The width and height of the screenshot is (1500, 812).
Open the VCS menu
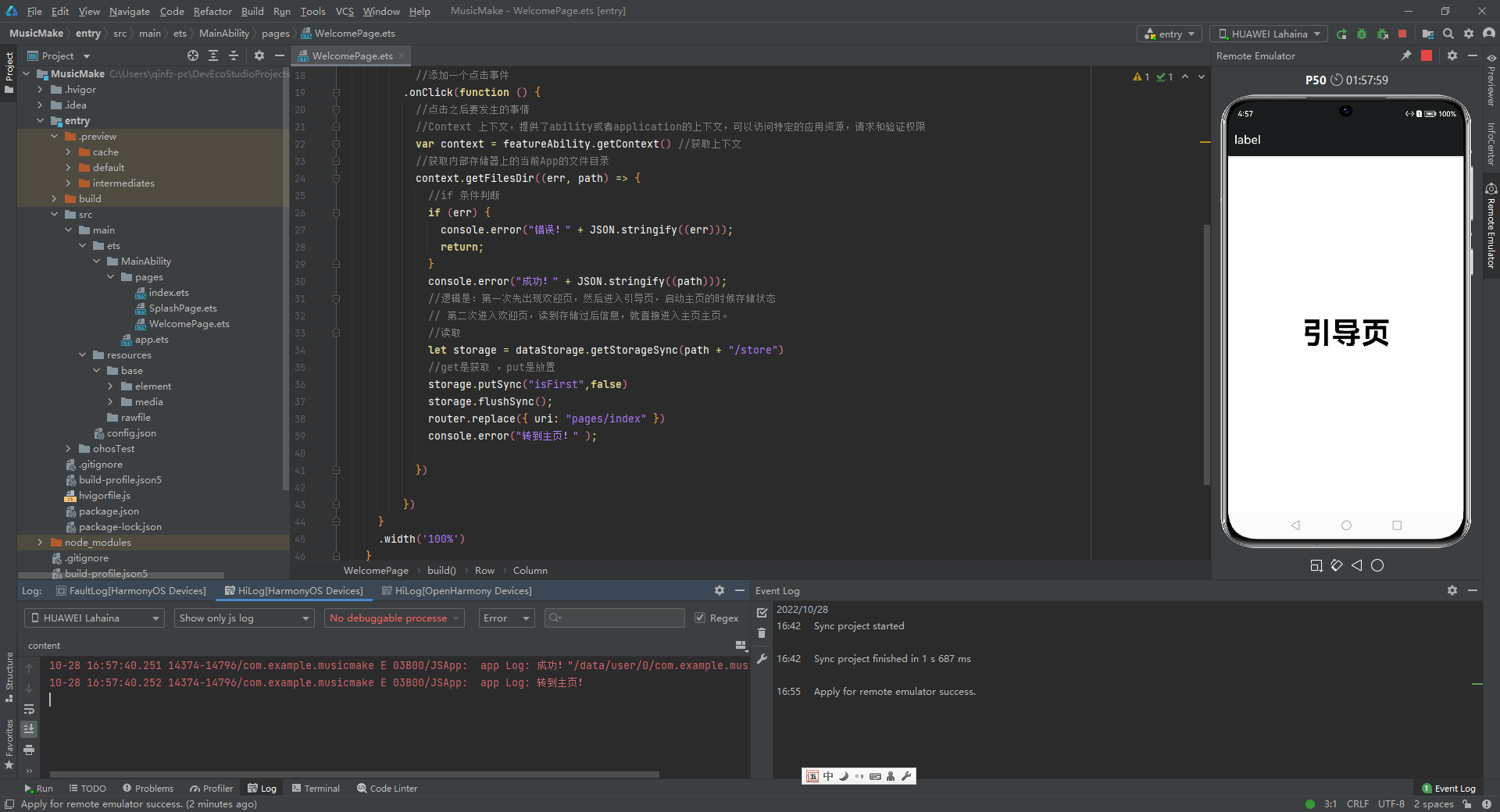(345, 11)
